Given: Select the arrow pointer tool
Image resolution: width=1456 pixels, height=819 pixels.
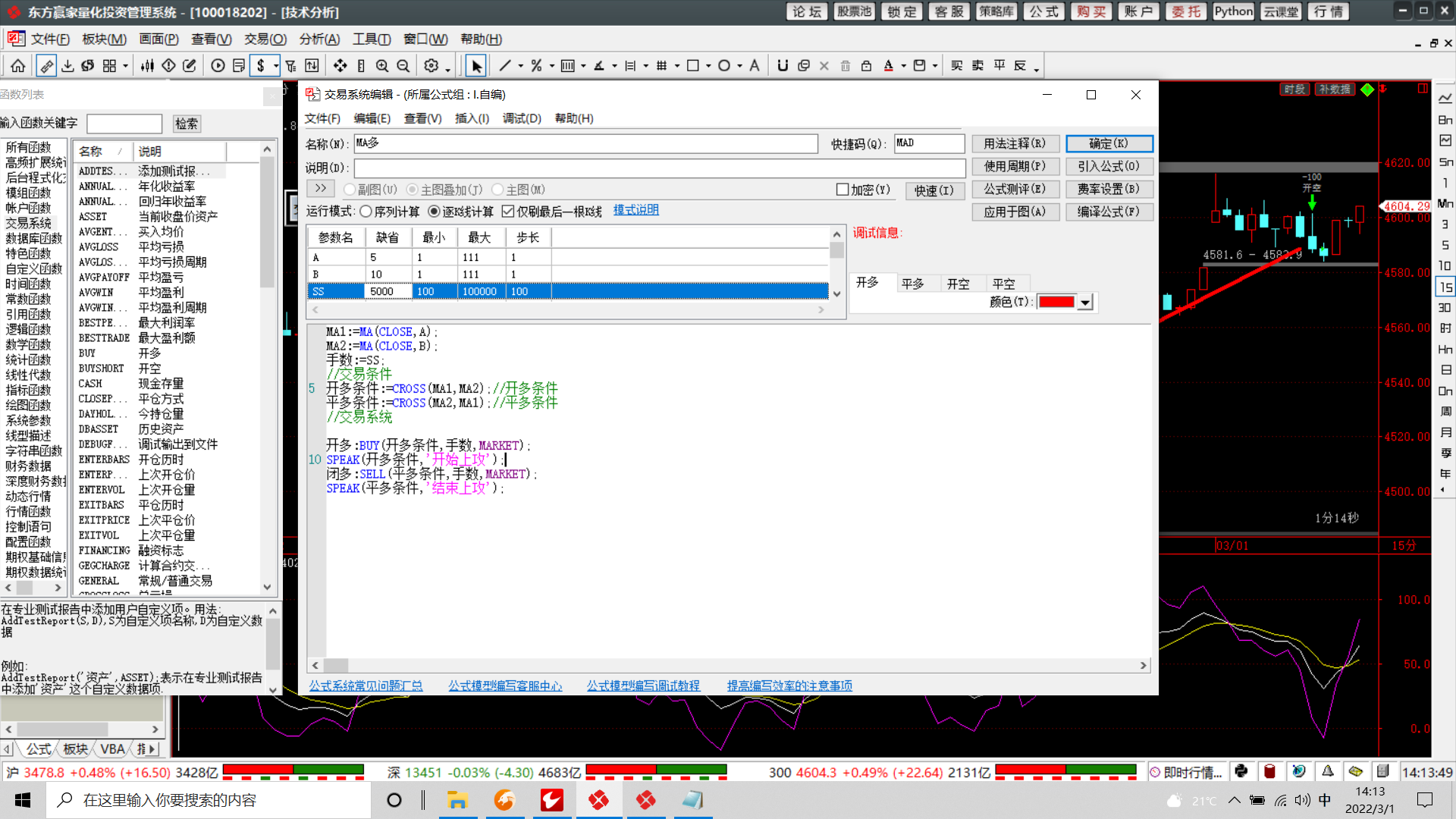Looking at the screenshot, I should tap(476, 66).
